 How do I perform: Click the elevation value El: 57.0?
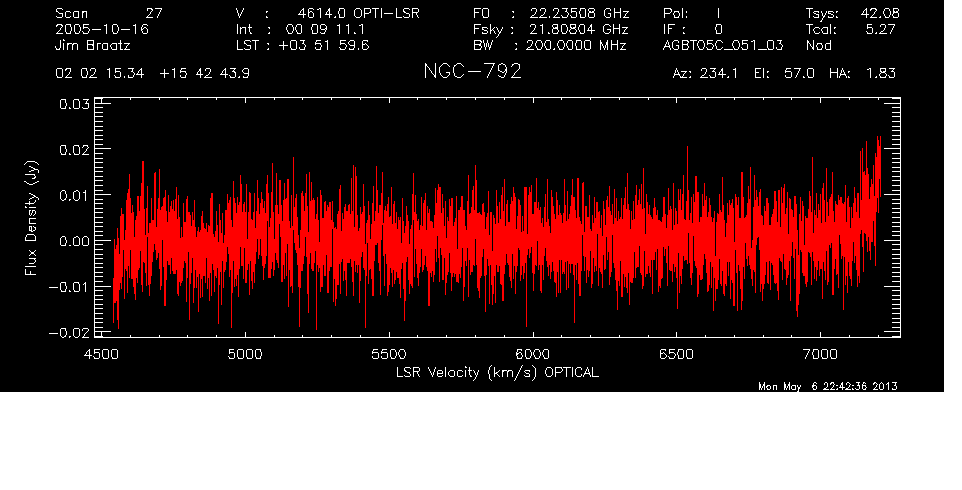coord(784,74)
